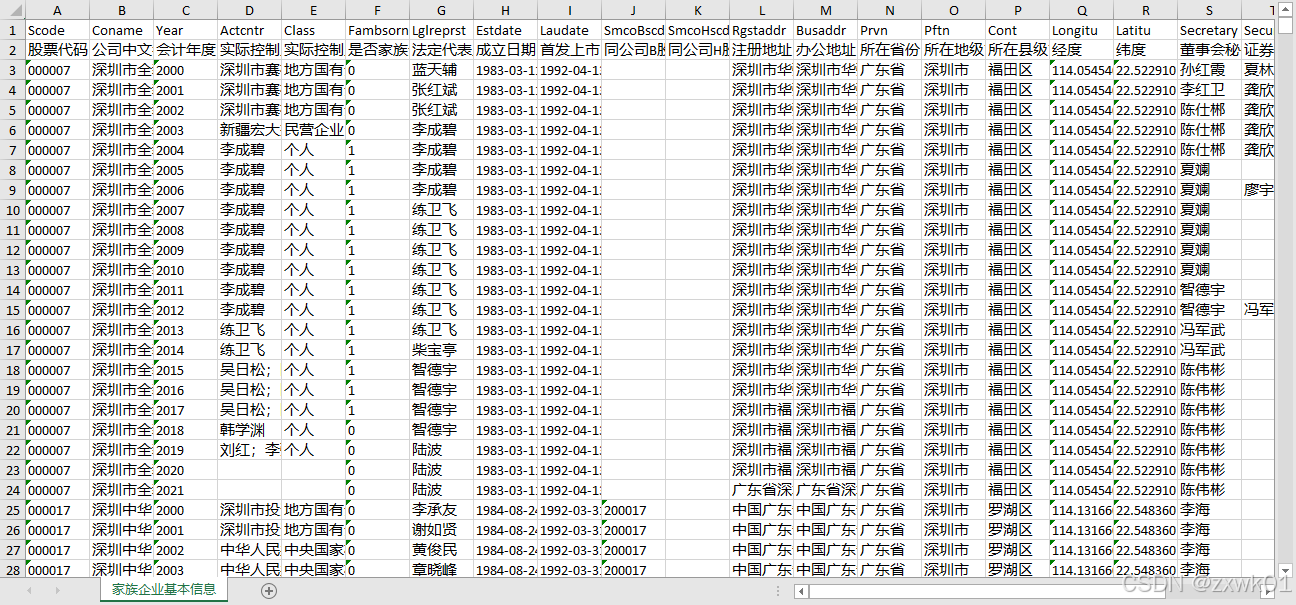Click the Lglreprst header cell

pos(441,30)
